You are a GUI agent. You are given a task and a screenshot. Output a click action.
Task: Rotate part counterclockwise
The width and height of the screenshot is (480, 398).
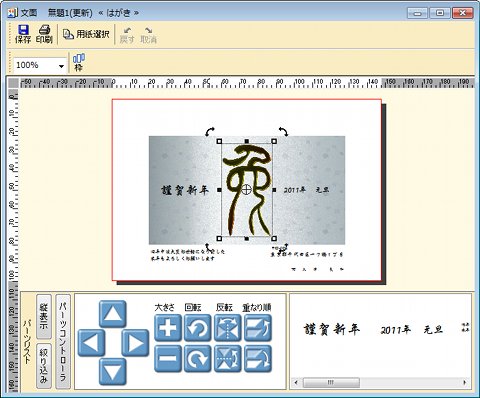click(198, 328)
